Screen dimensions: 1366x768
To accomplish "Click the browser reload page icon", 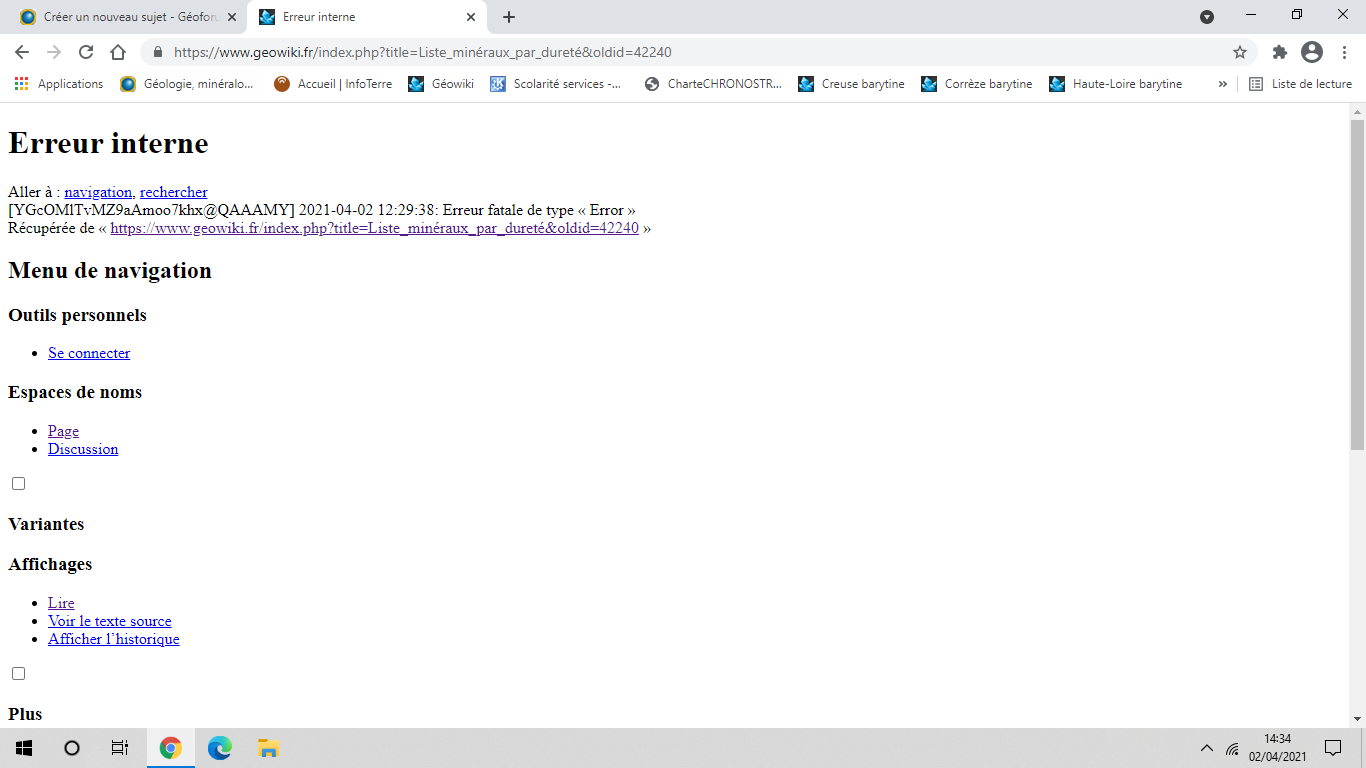I will [x=86, y=52].
